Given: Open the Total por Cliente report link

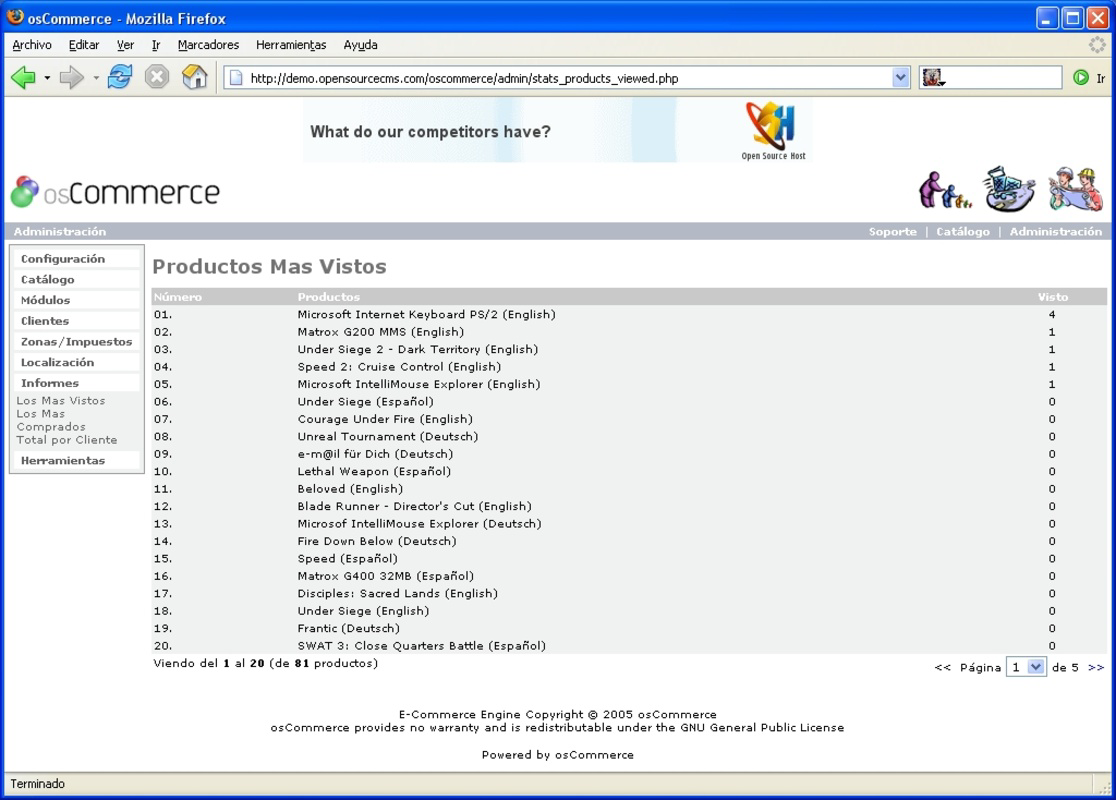Looking at the screenshot, I should [x=66, y=440].
